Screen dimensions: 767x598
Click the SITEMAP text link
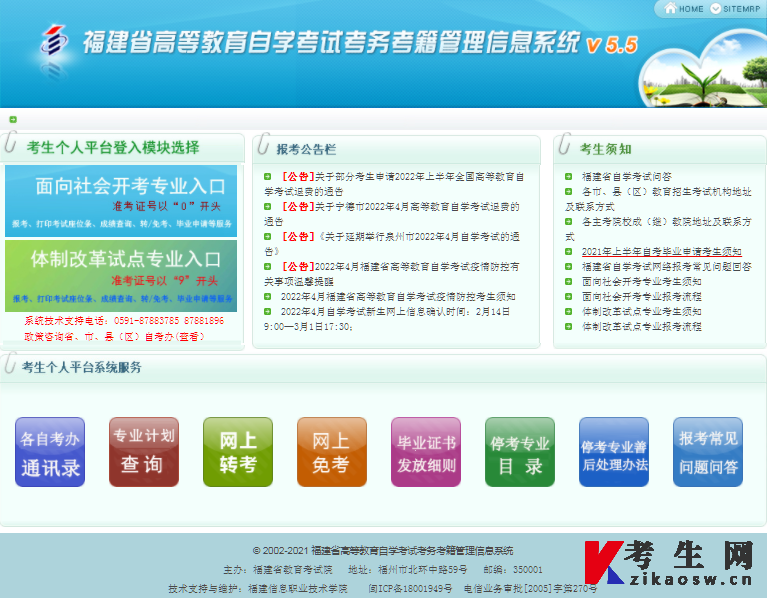pos(742,9)
